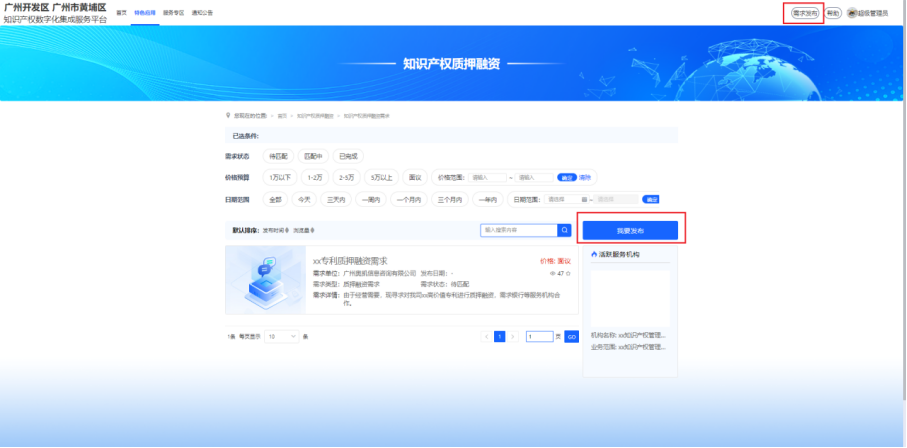Focus the maximum price input field
Screen dimensions: 907x448
point(534,177)
